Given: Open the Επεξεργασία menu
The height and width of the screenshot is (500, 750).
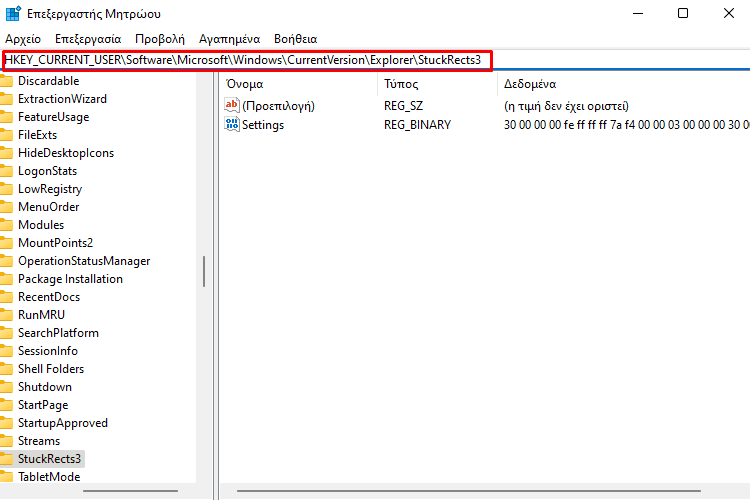Looking at the screenshot, I should tap(88, 39).
